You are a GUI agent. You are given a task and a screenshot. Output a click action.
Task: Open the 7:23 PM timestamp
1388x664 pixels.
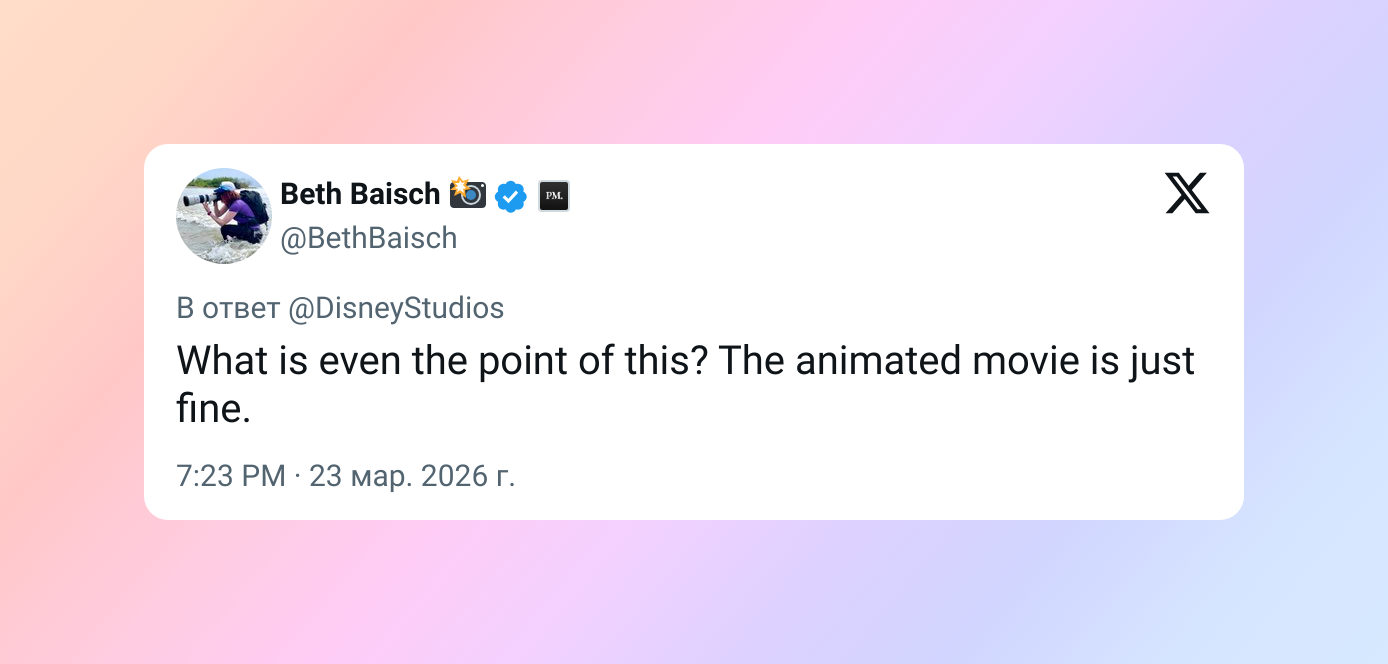231,476
